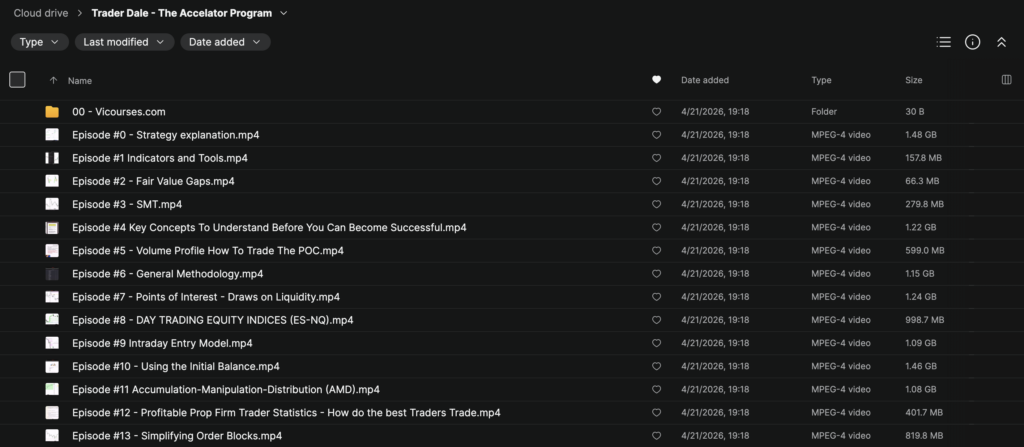The image size is (1024, 447).
Task: Click sort arrow beside Name column
Action: [53, 80]
